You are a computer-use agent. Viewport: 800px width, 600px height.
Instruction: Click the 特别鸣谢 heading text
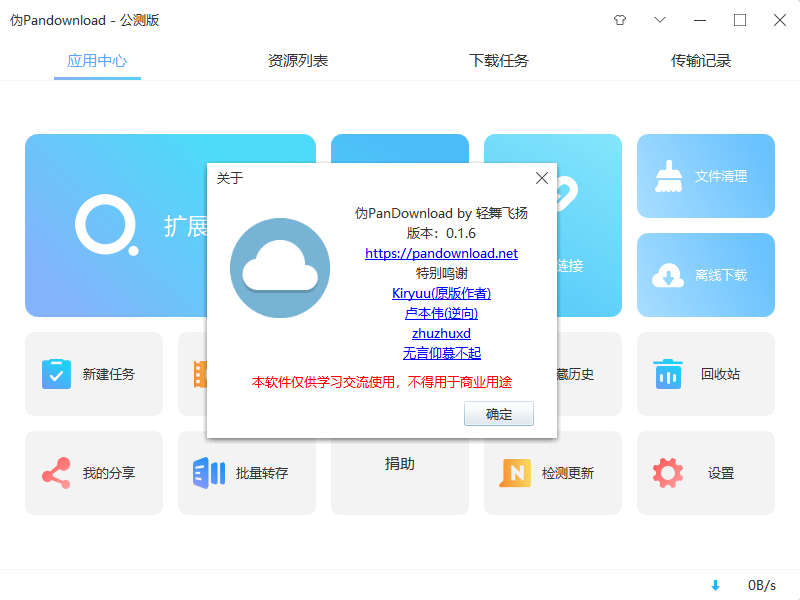pos(441,273)
